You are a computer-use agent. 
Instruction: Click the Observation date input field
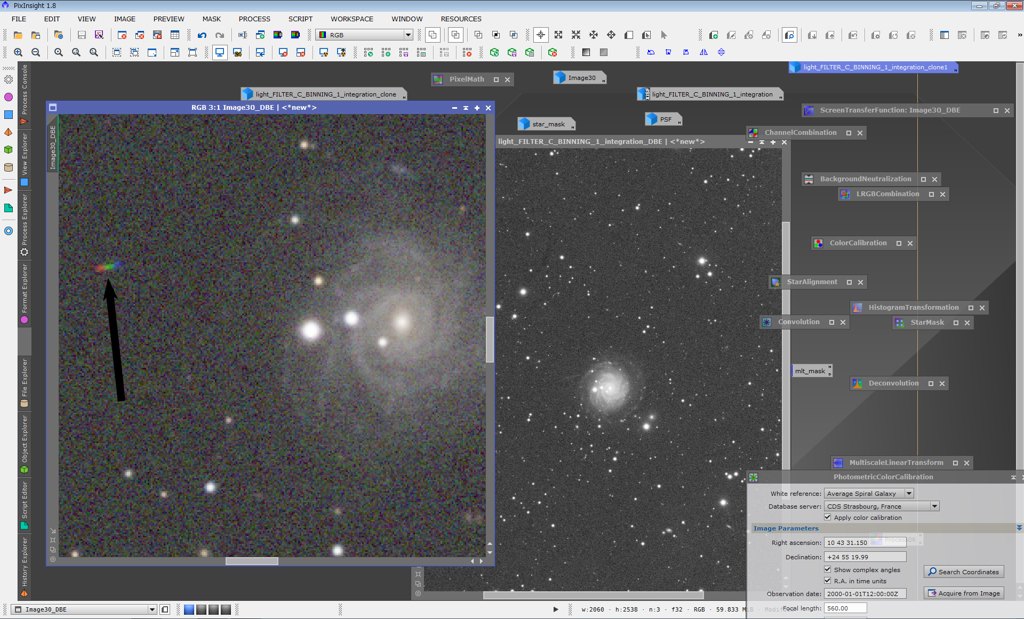pyautogui.click(x=865, y=594)
